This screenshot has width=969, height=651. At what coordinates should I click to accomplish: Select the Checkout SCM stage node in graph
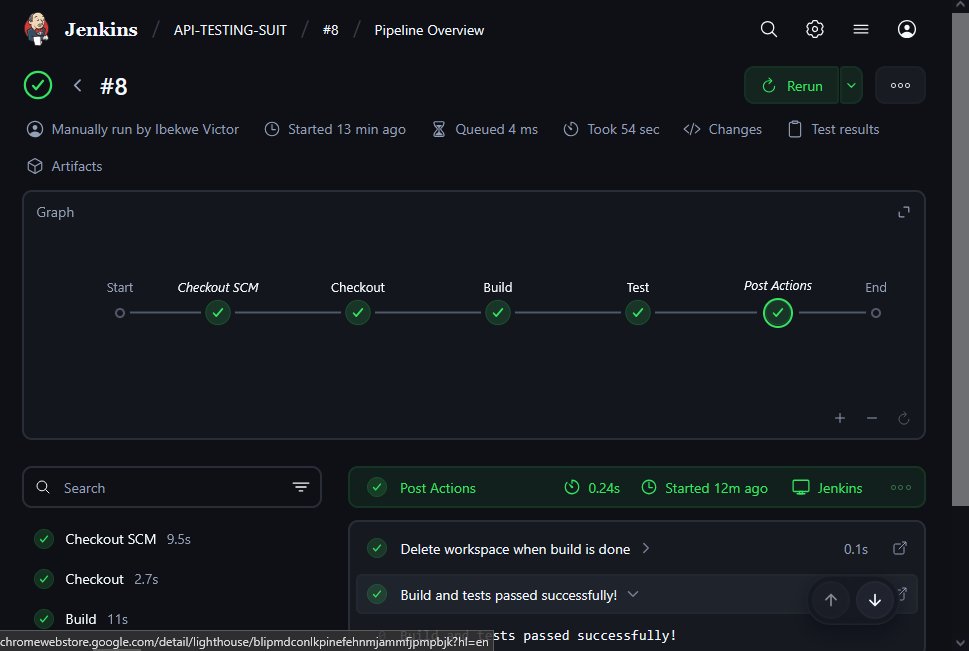(218, 313)
